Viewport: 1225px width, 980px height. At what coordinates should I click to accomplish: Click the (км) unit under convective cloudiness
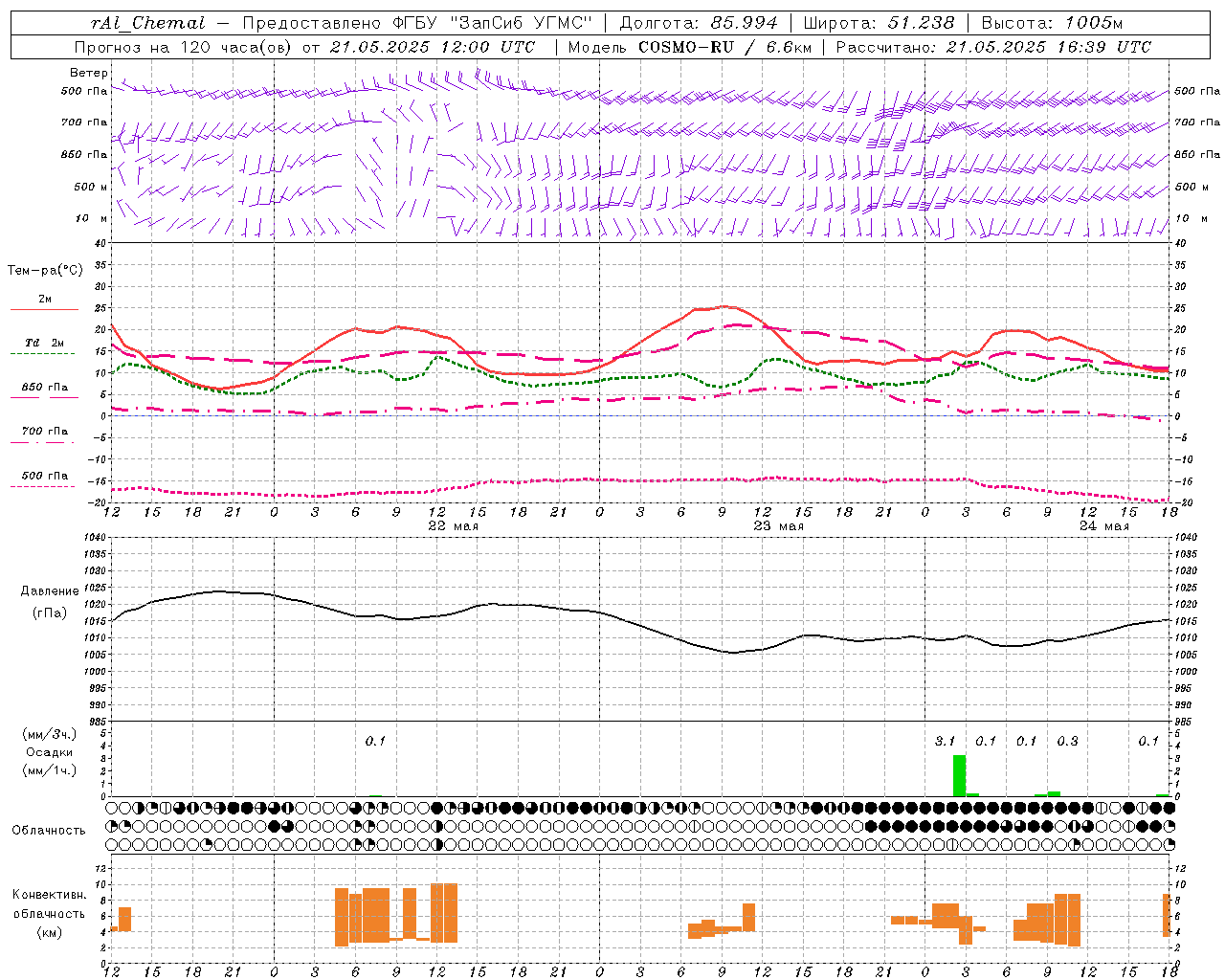[x=50, y=932]
